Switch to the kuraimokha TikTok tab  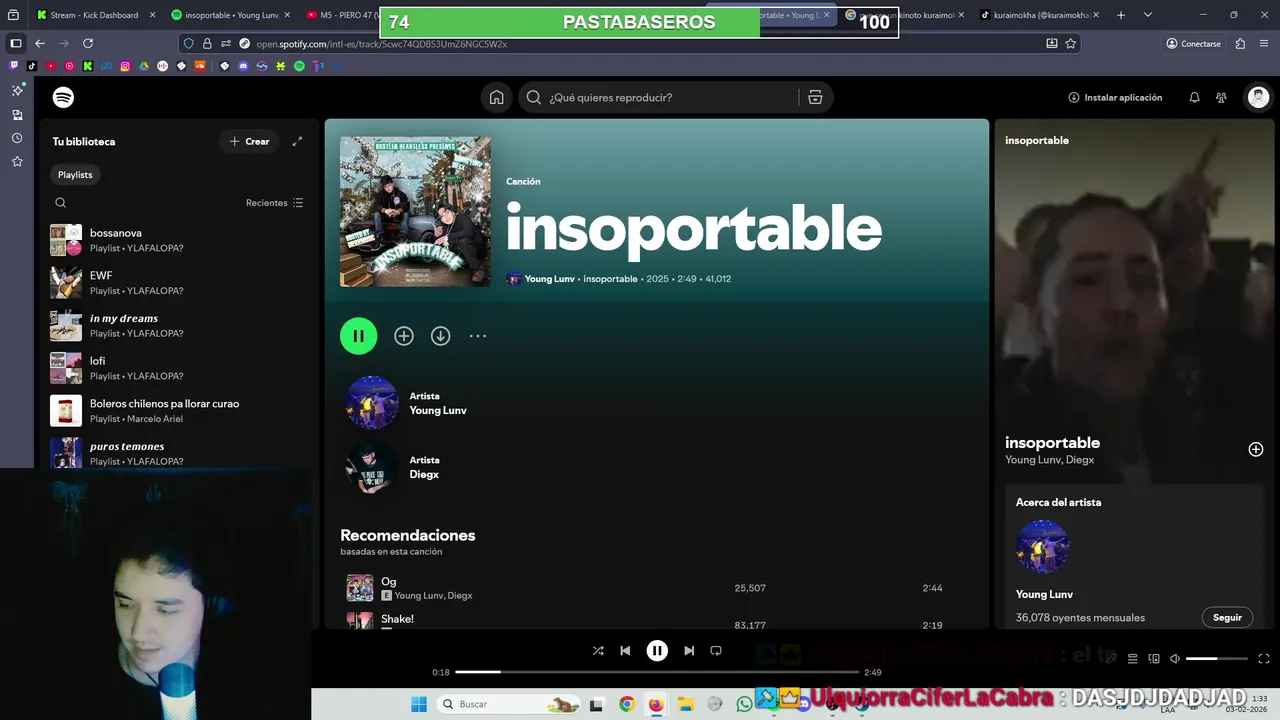(1039, 15)
